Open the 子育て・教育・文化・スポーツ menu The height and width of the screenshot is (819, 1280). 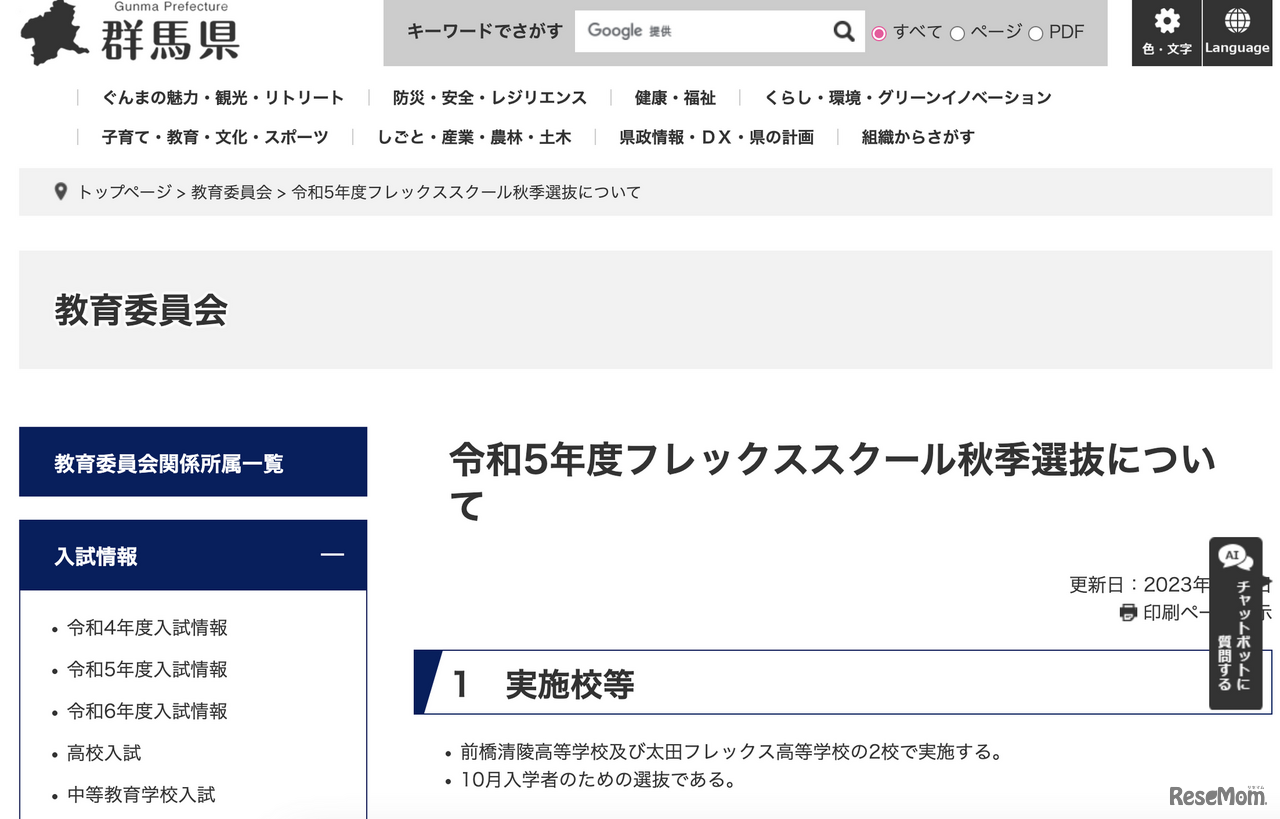click(214, 137)
